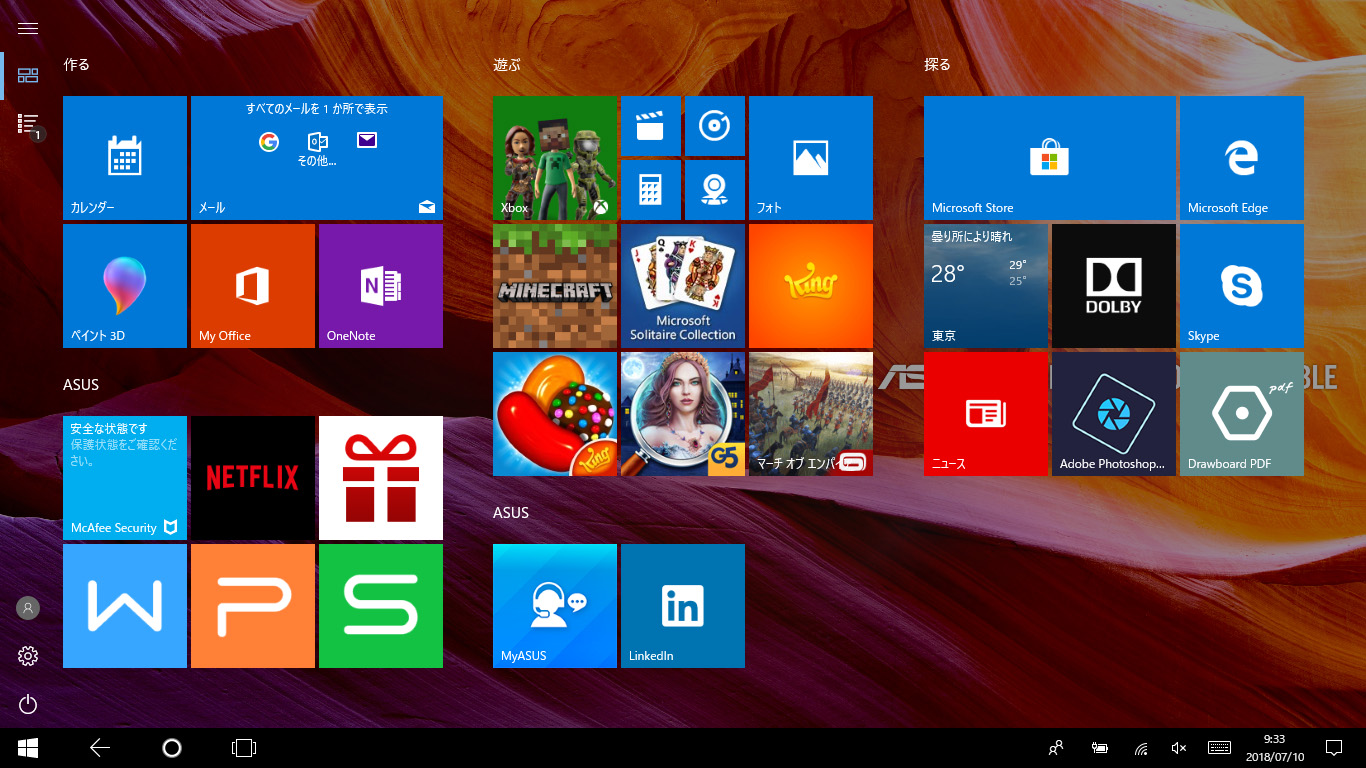Click the Windows Start button
This screenshot has height=768, width=1366.
tap(28, 748)
